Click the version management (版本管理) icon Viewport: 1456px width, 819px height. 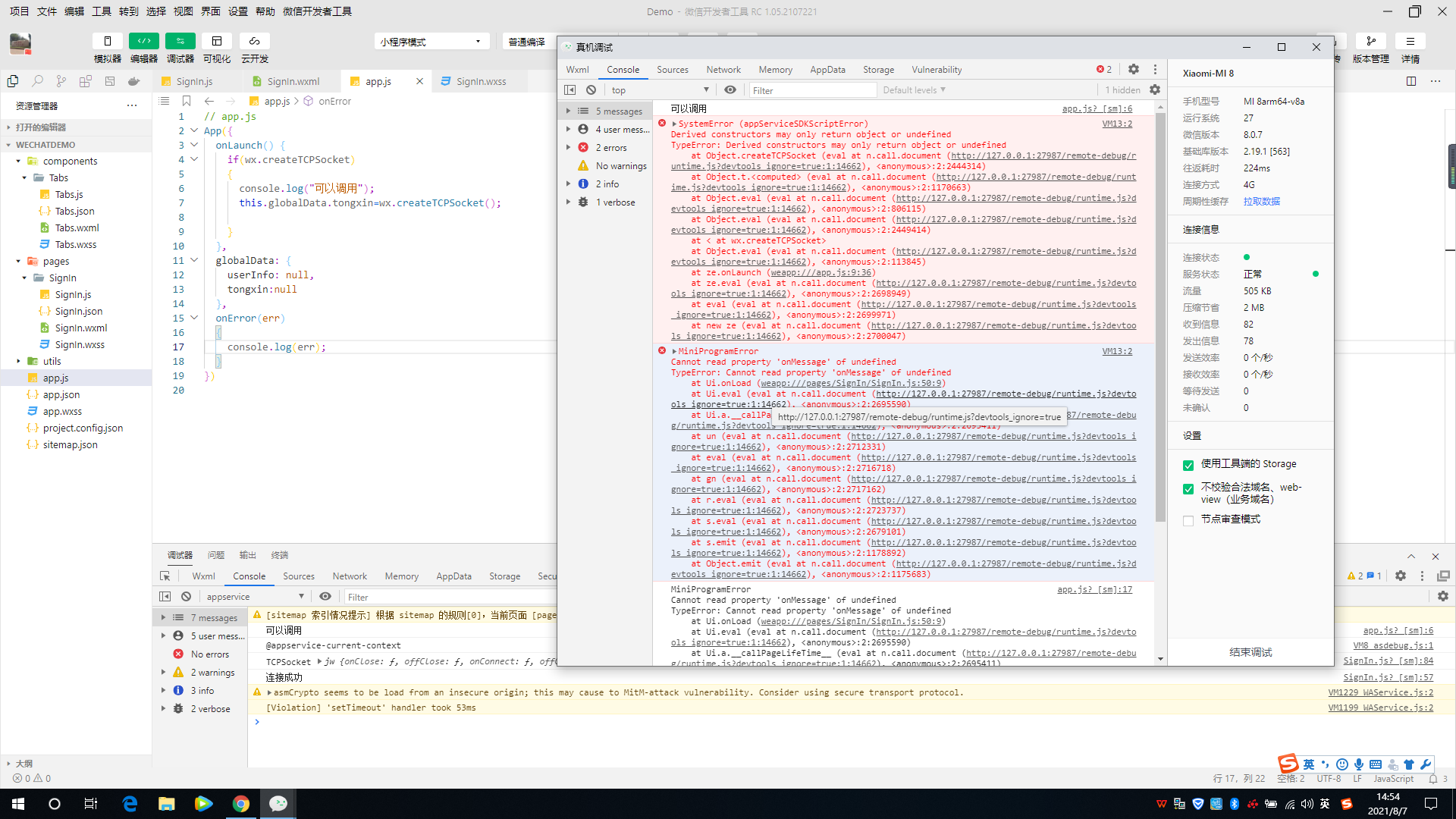click(x=1370, y=41)
